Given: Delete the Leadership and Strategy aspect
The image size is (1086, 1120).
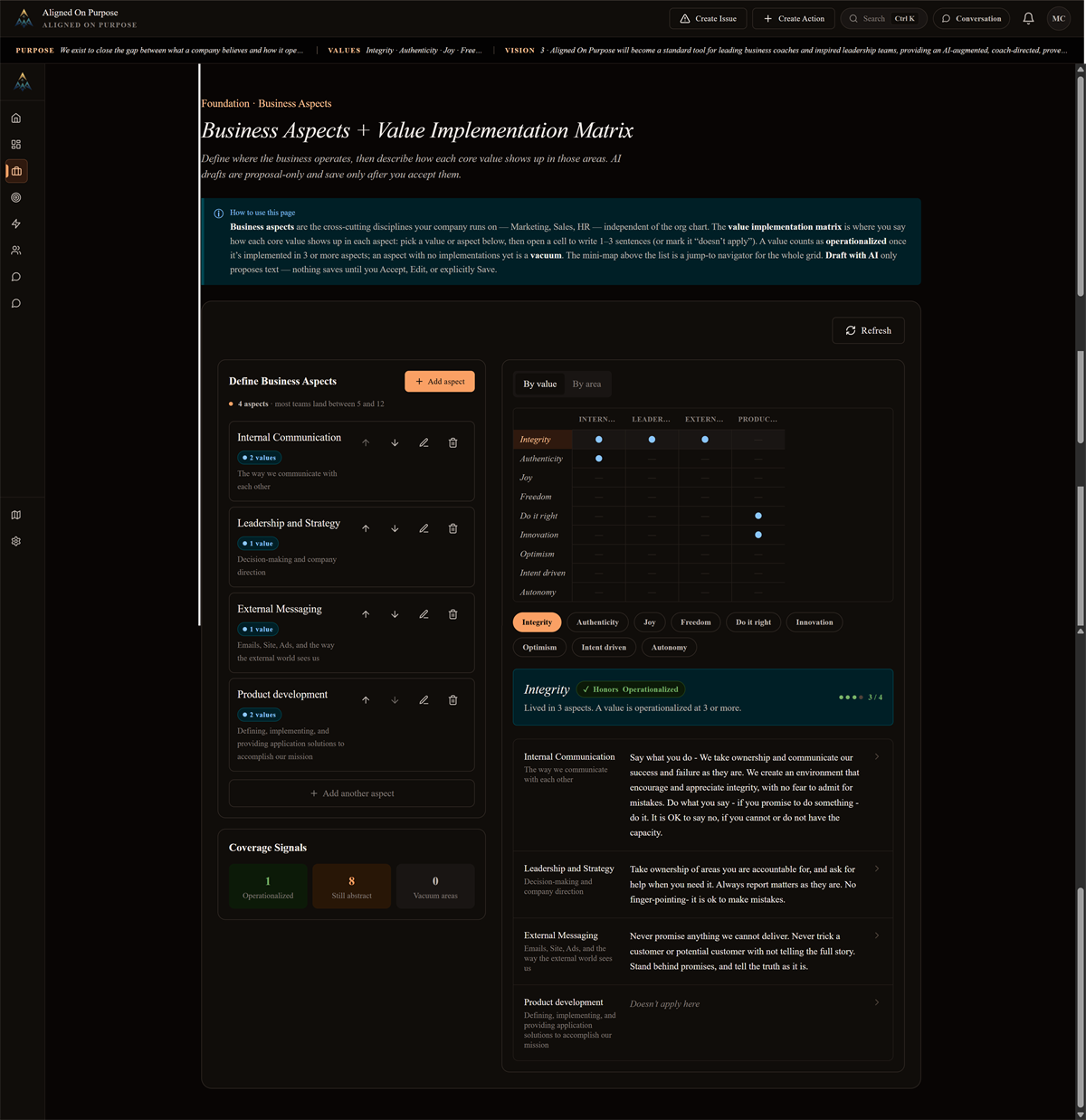Looking at the screenshot, I should pos(452,528).
